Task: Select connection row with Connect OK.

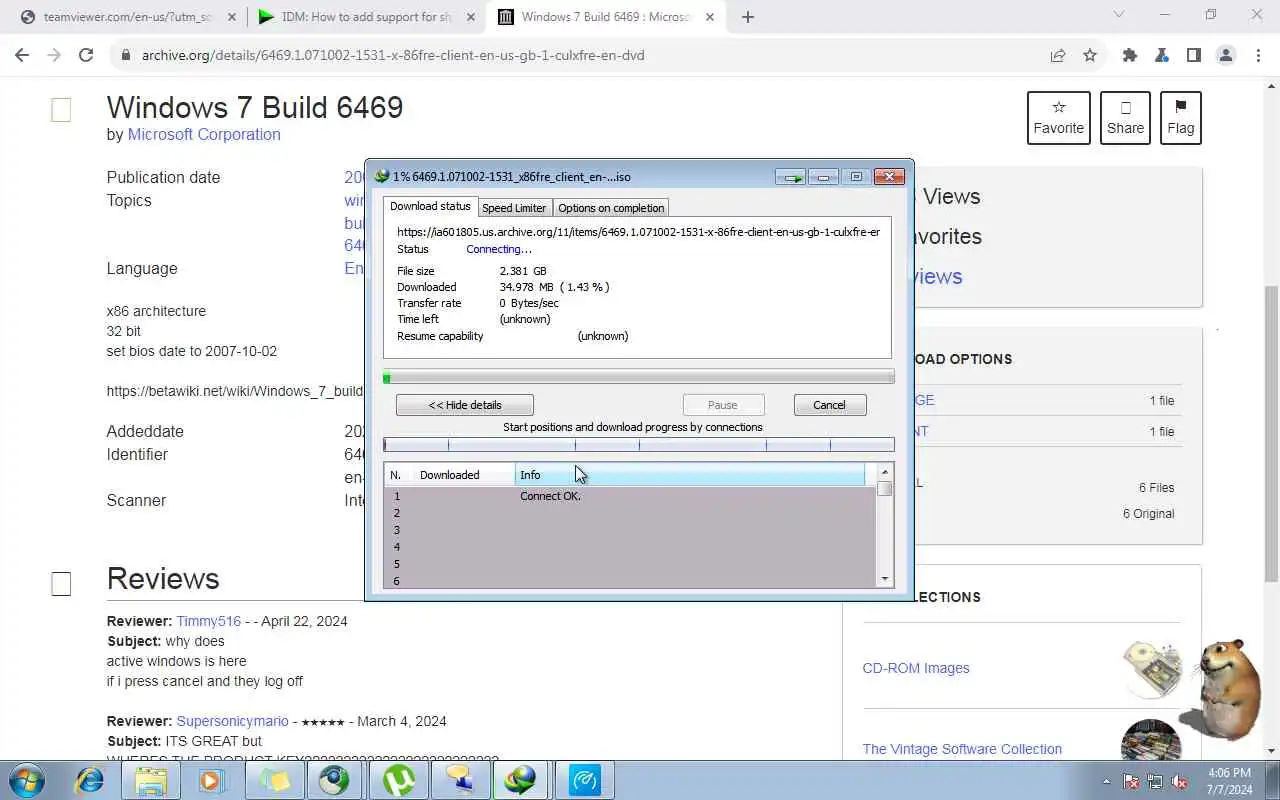Action: [630, 496]
